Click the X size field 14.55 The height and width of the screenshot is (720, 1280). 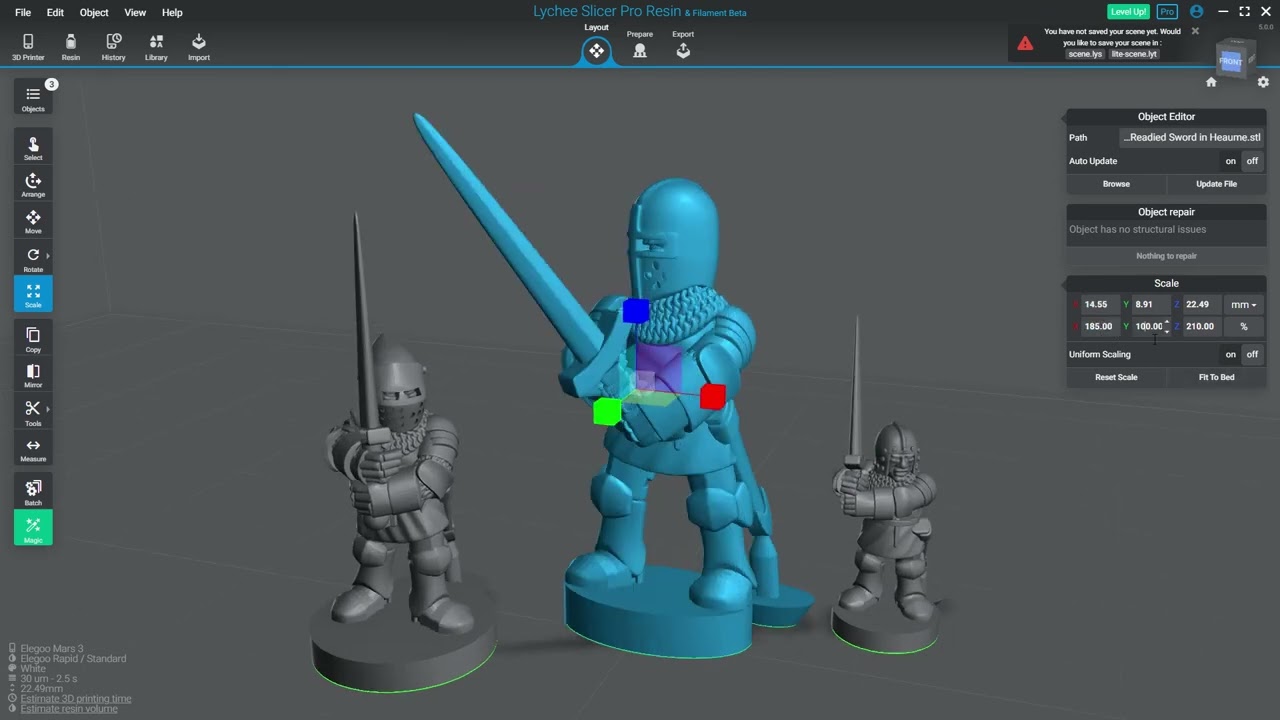[x=1099, y=305]
